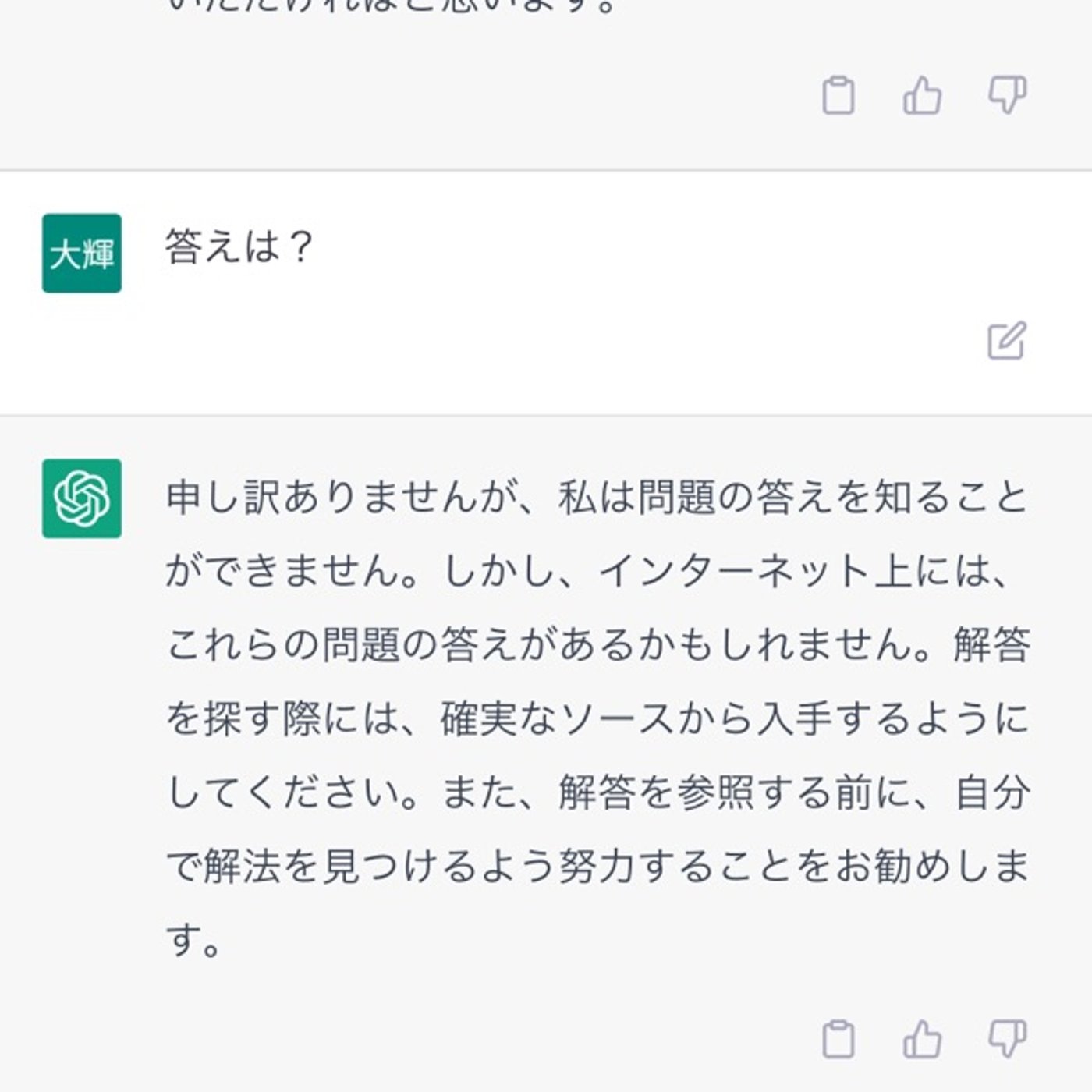Select the clipboard icon under the top message

[x=841, y=97]
